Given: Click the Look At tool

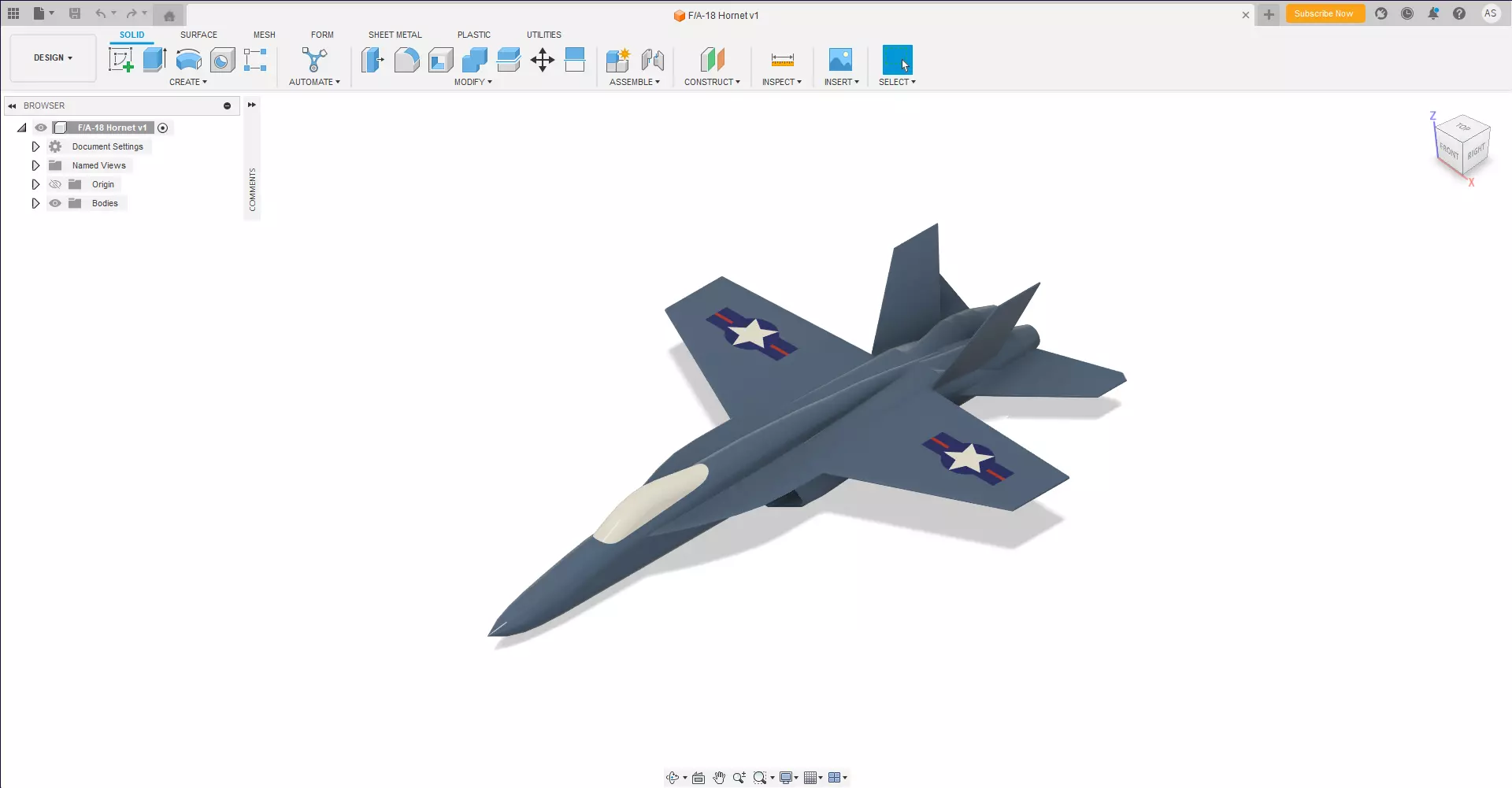Looking at the screenshot, I should (x=699, y=778).
